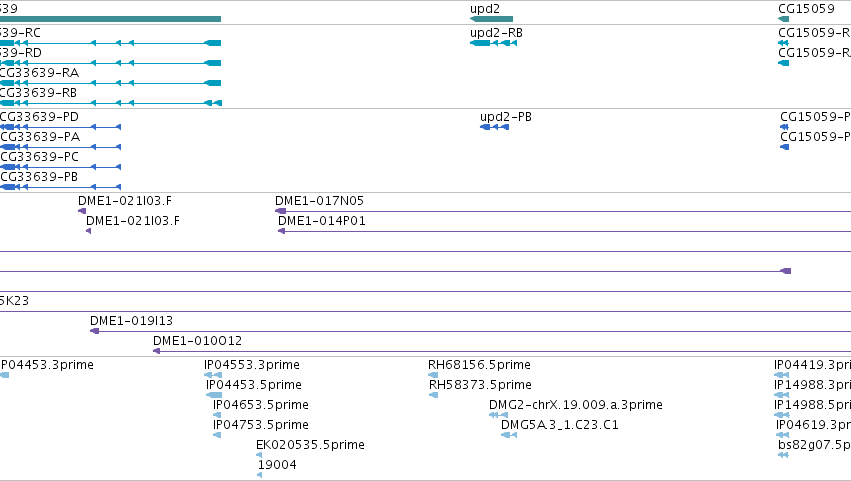Click the IP04553.3prime EST glyph
The height and width of the screenshot is (481, 851).
[213, 375]
